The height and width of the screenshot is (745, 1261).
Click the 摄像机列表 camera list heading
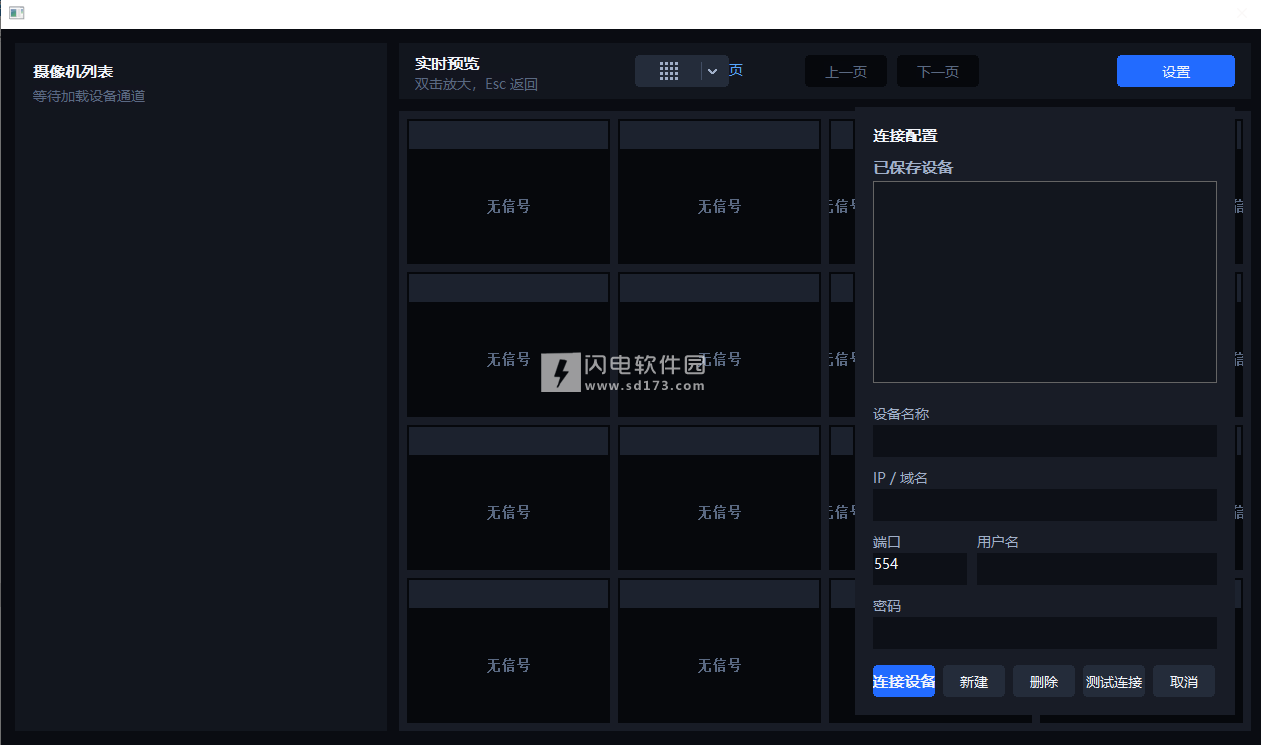click(x=73, y=72)
